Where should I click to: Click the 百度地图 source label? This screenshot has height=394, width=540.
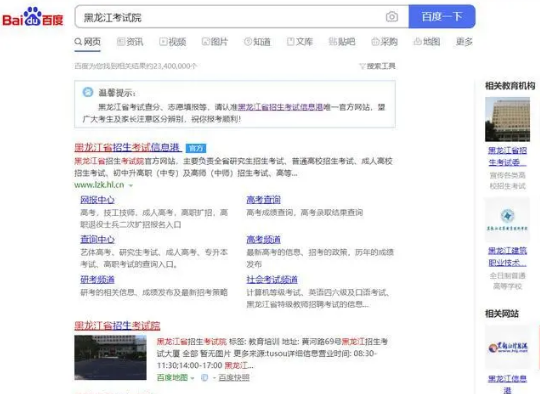[x=172, y=378]
